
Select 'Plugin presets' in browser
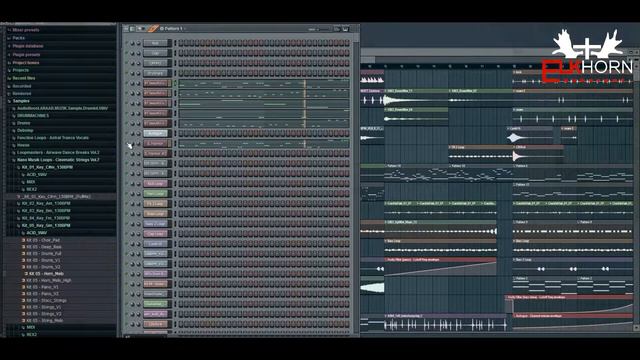pos(26,54)
